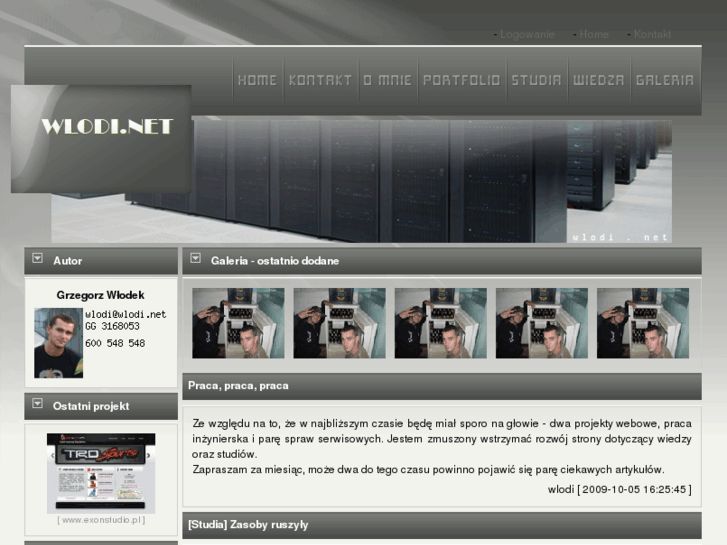This screenshot has width=727, height=545.
Task: Open the small Kontakt link at top
Action: [x=652, y=34]
